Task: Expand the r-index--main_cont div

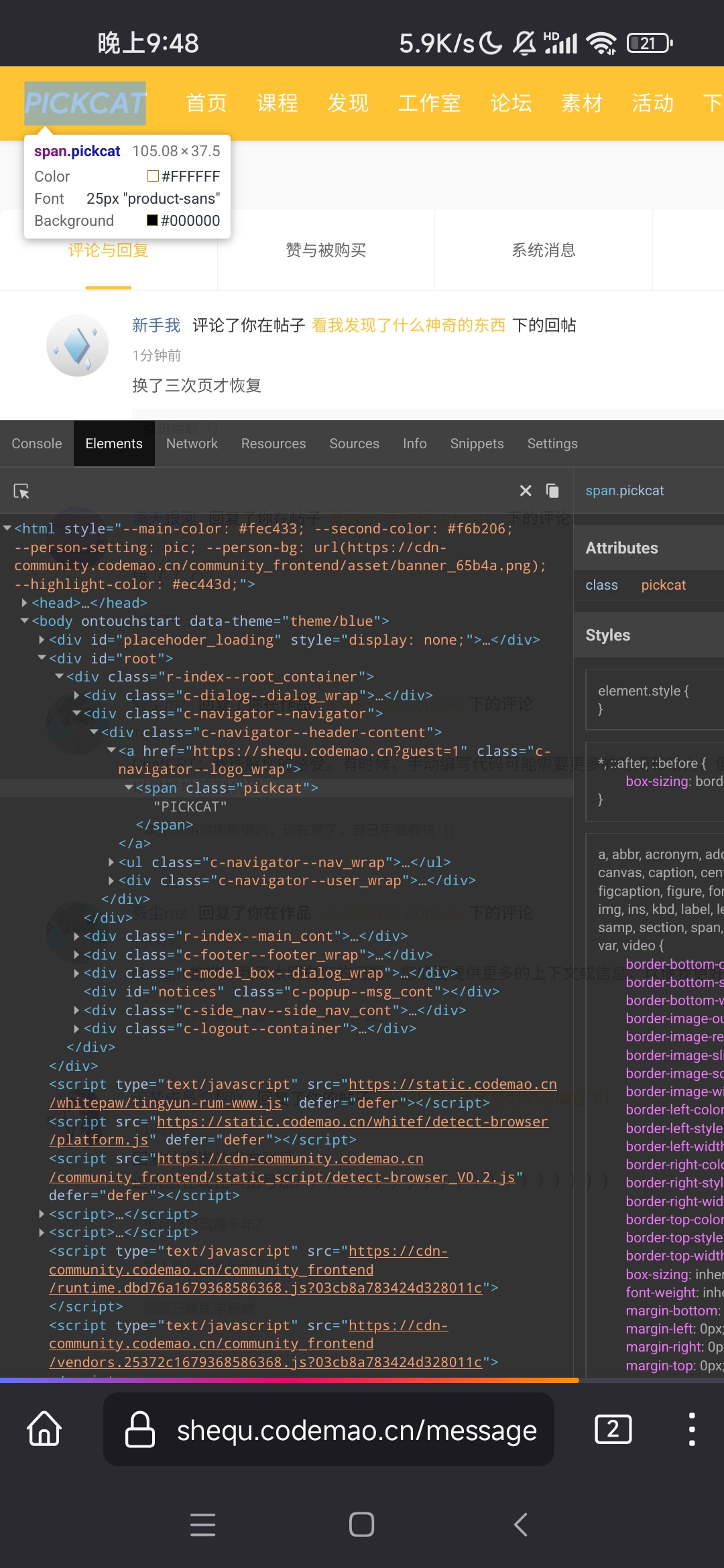Action: [77, 935]
